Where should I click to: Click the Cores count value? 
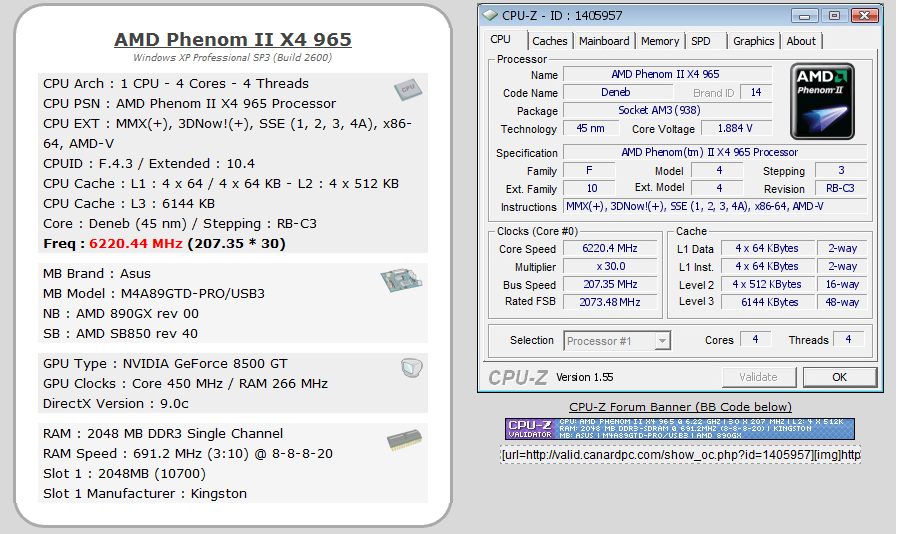point(756,339)
